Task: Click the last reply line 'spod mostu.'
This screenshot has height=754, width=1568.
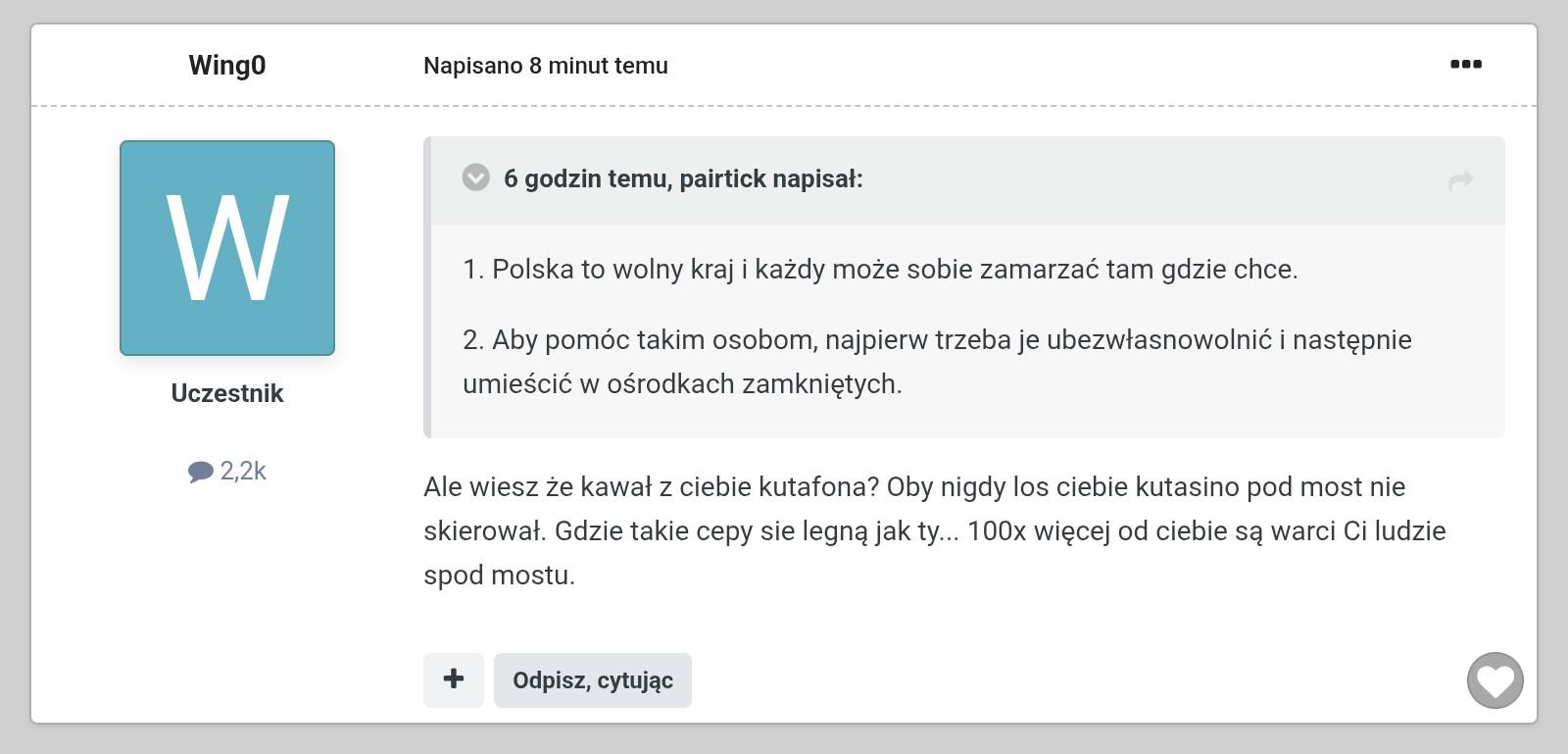Action: (x=499, y=576)
